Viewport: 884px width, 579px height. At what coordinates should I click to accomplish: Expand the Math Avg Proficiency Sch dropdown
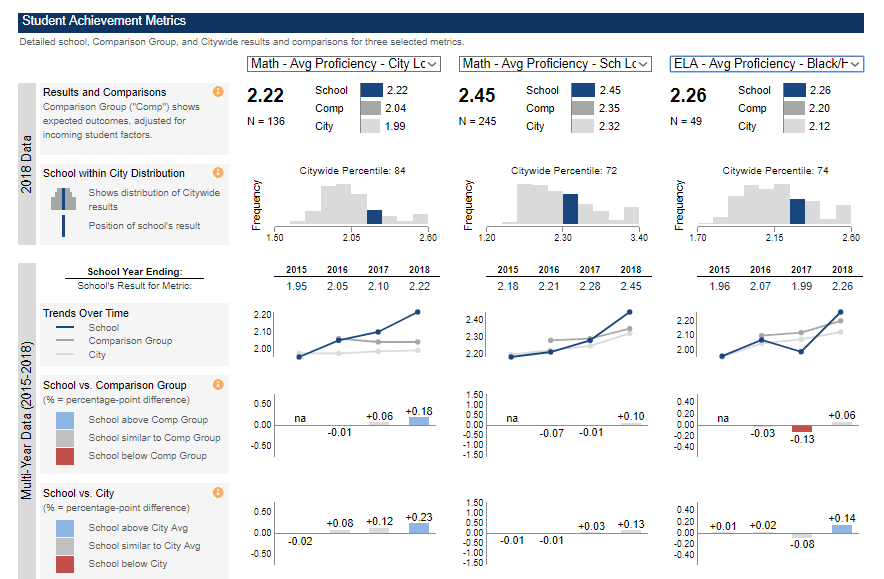(x=555, y=64)
